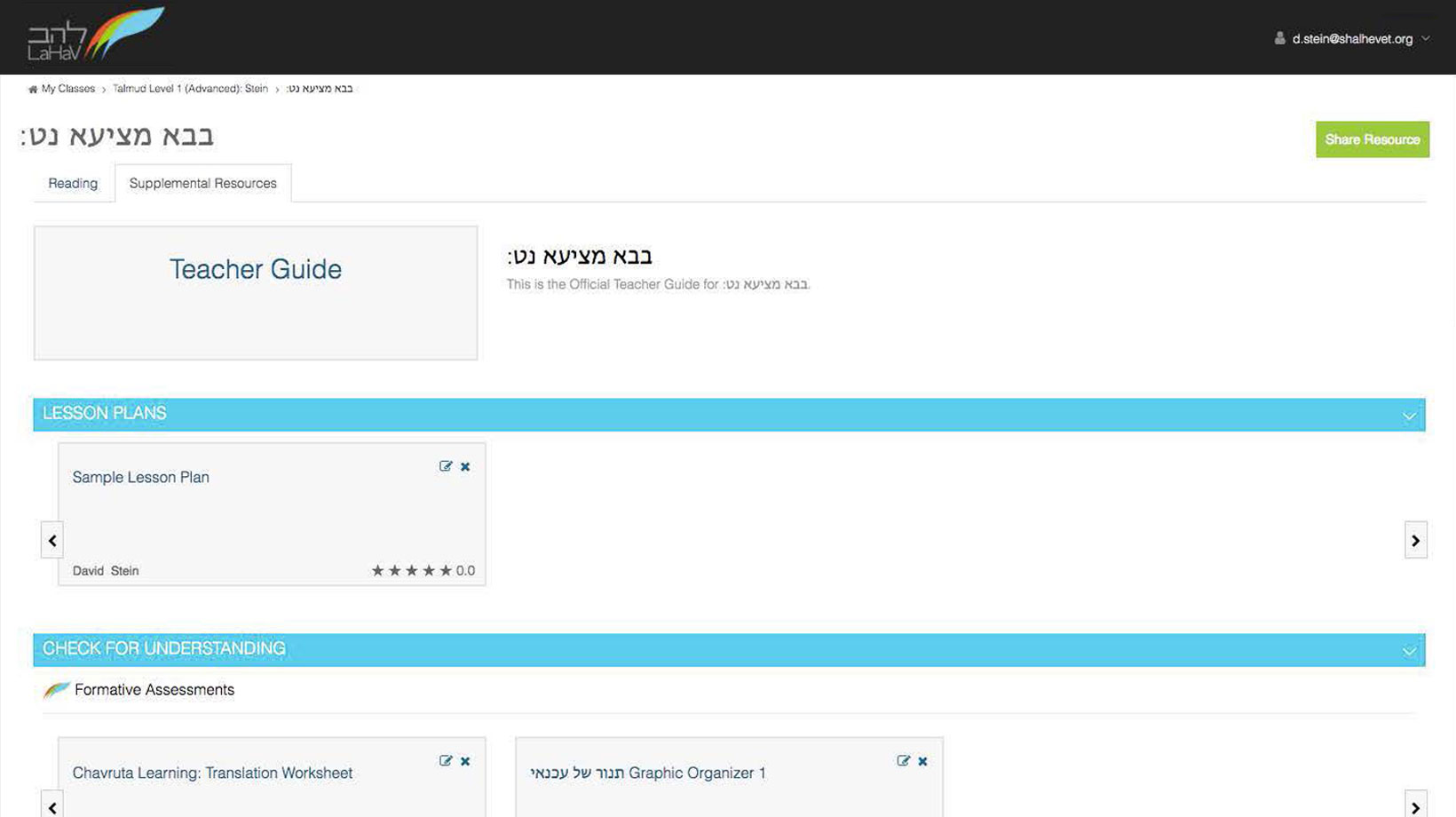Switch to the Reading tab
This screenshot has width=1456, height=817.
tap(73, 183)
